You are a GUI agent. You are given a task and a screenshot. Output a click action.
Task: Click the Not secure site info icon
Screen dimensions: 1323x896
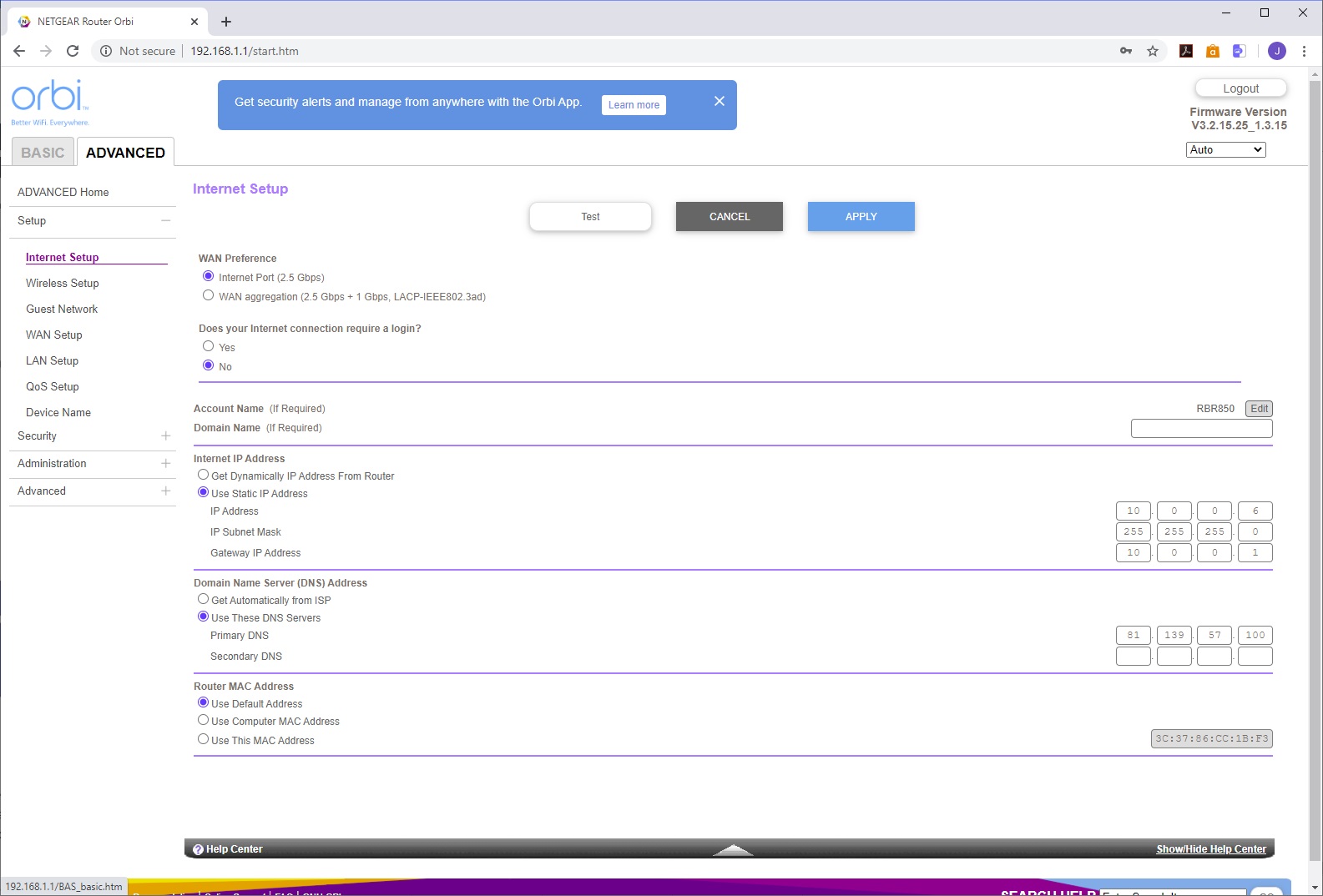tap(106, 51)
